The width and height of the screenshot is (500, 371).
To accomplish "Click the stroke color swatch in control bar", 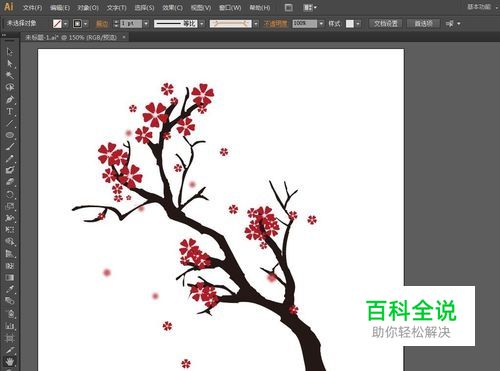I will 78,24.
